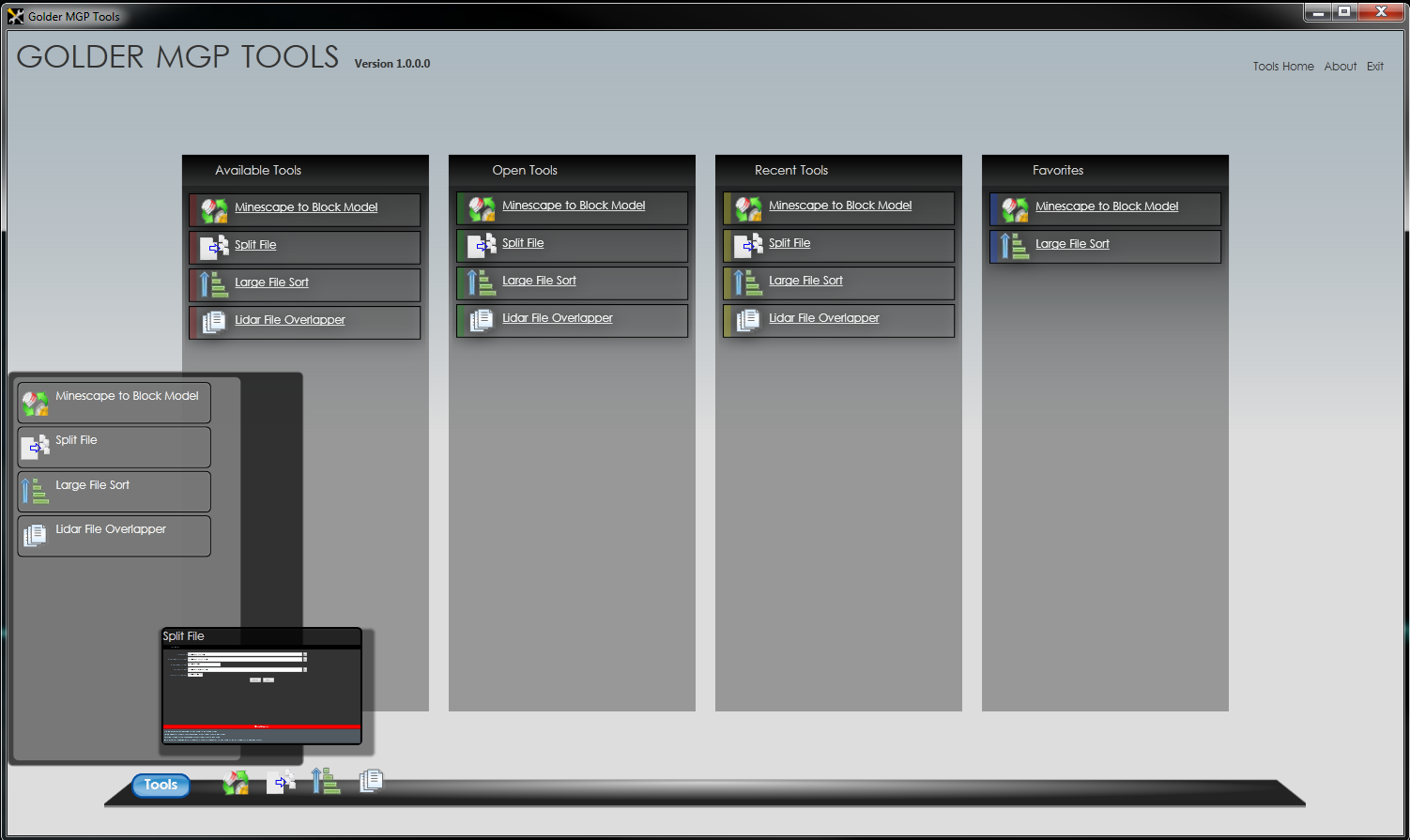This screenshot has height=840, width=1410.
Task: Click Lidar File Overlapper icon in Open Tools
Action: click(482, 320)
